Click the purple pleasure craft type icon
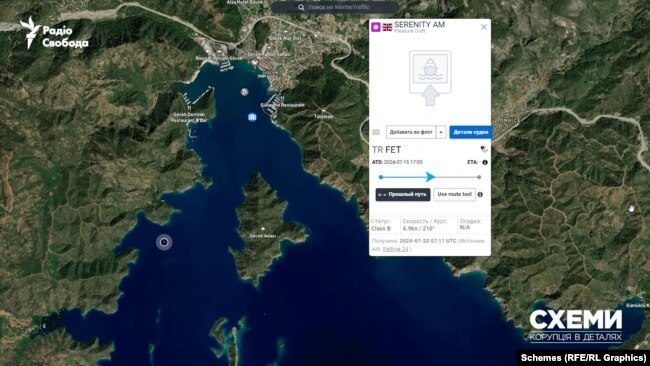Image resolution: width=650 pixels, height=366 pixels. [x=376, y=27]
